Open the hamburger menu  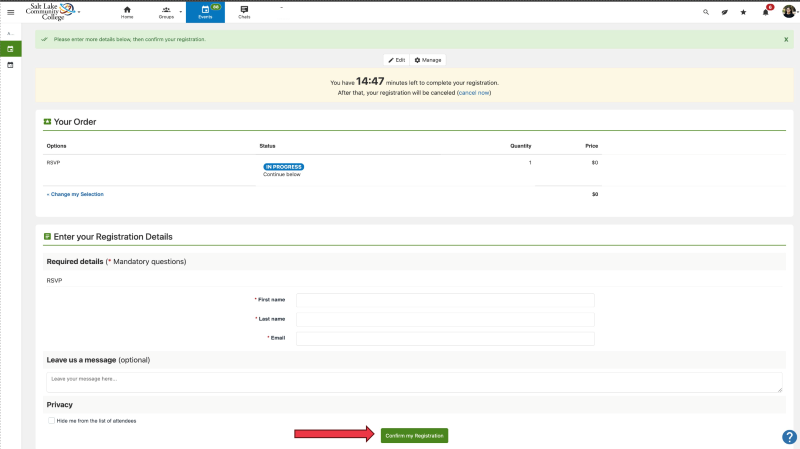10,12
